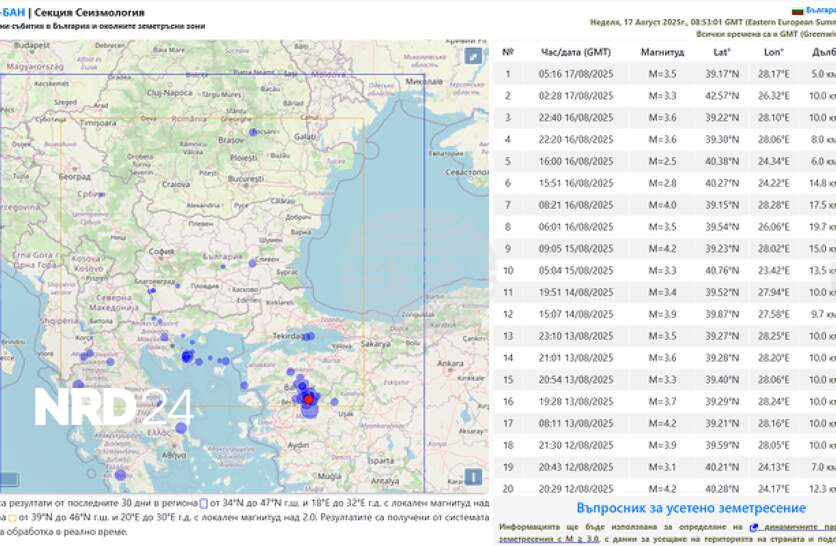Click the blue earthquake marker near Sliven
Screen dimensions: 836x546
(x=252, y=261)
